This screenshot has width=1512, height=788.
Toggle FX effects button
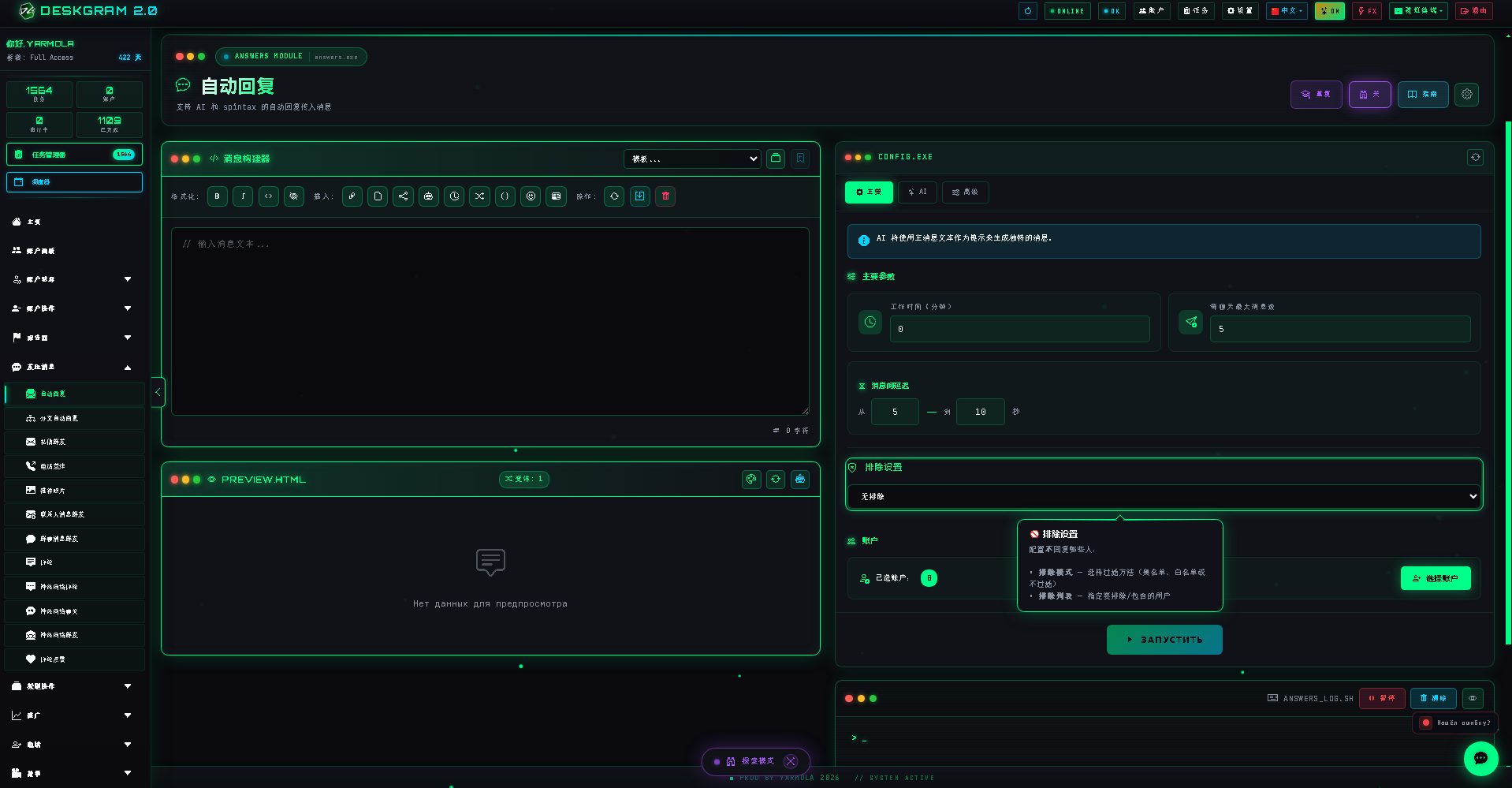click(x=1367, y=11)
